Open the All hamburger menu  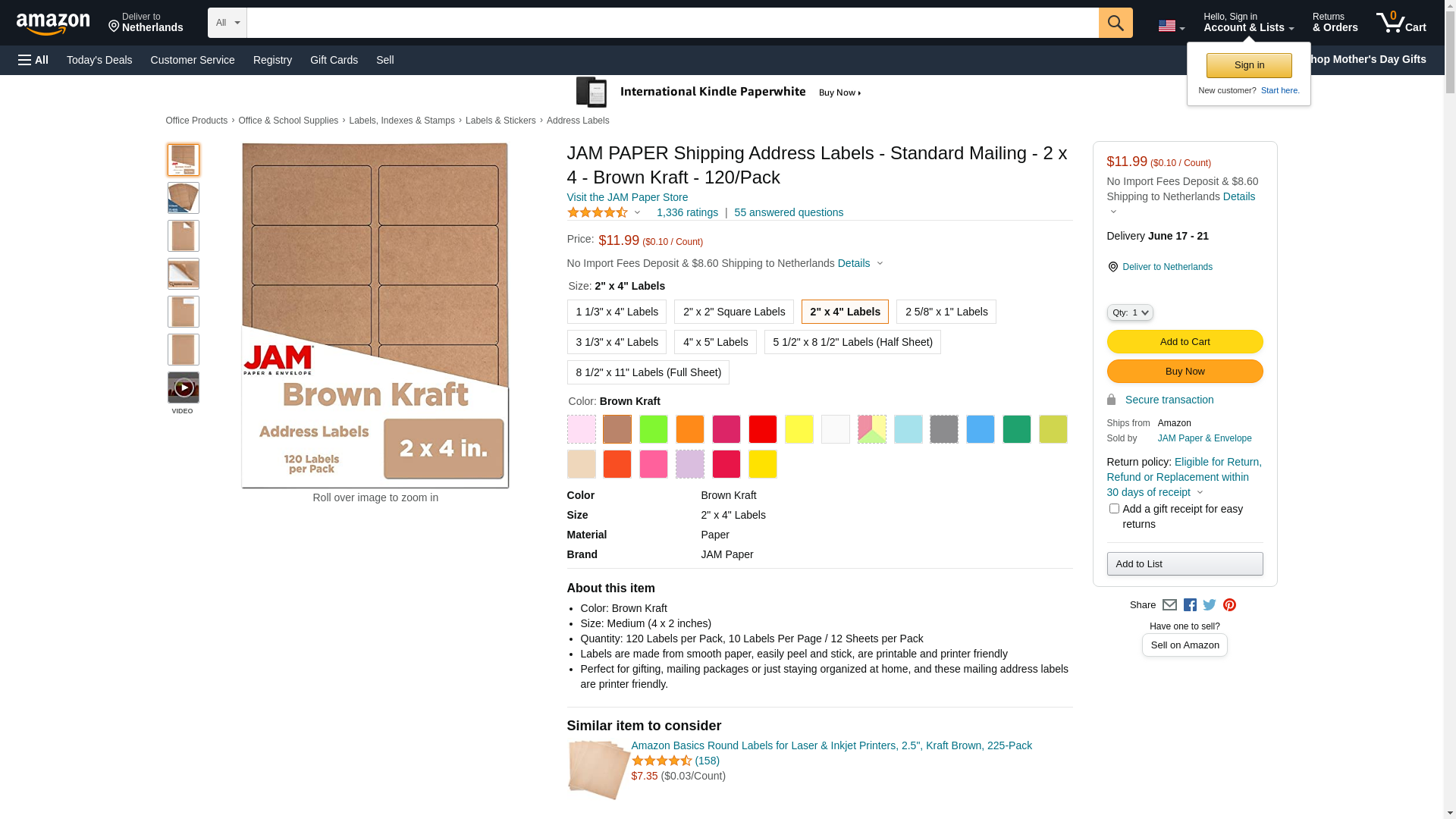point(33,60)
